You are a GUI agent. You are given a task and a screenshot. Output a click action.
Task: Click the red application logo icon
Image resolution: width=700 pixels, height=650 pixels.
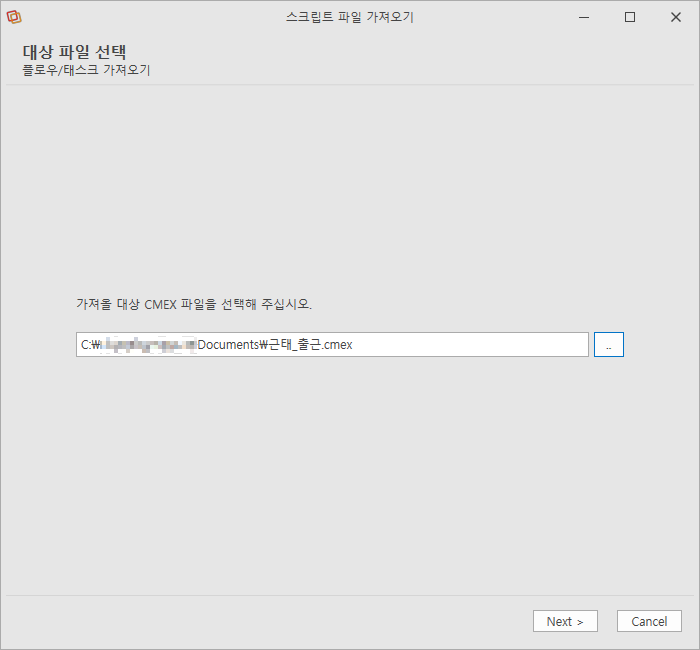14,17
